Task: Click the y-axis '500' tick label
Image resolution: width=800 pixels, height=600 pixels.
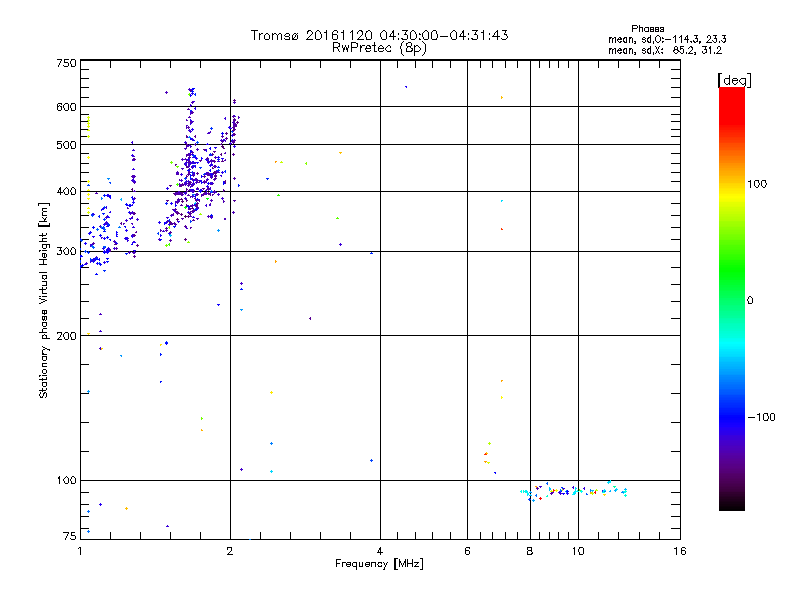Action: (66, 145)
